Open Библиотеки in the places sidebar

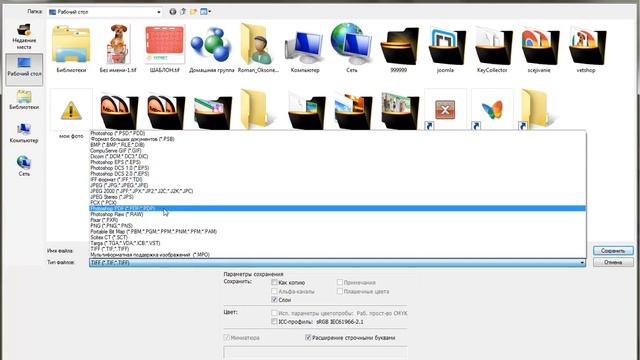[x=24, y=100]
